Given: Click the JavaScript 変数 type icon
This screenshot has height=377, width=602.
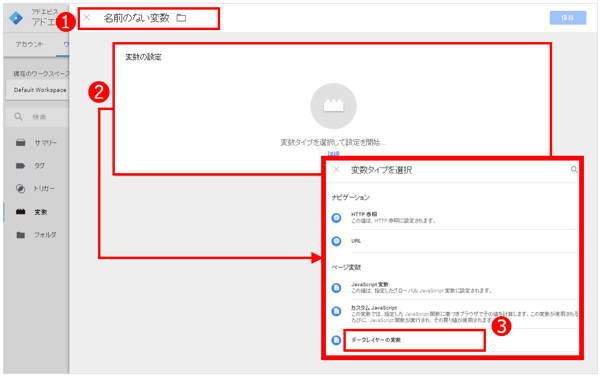Looking at the screenshot, I should [x=336, y=288].
